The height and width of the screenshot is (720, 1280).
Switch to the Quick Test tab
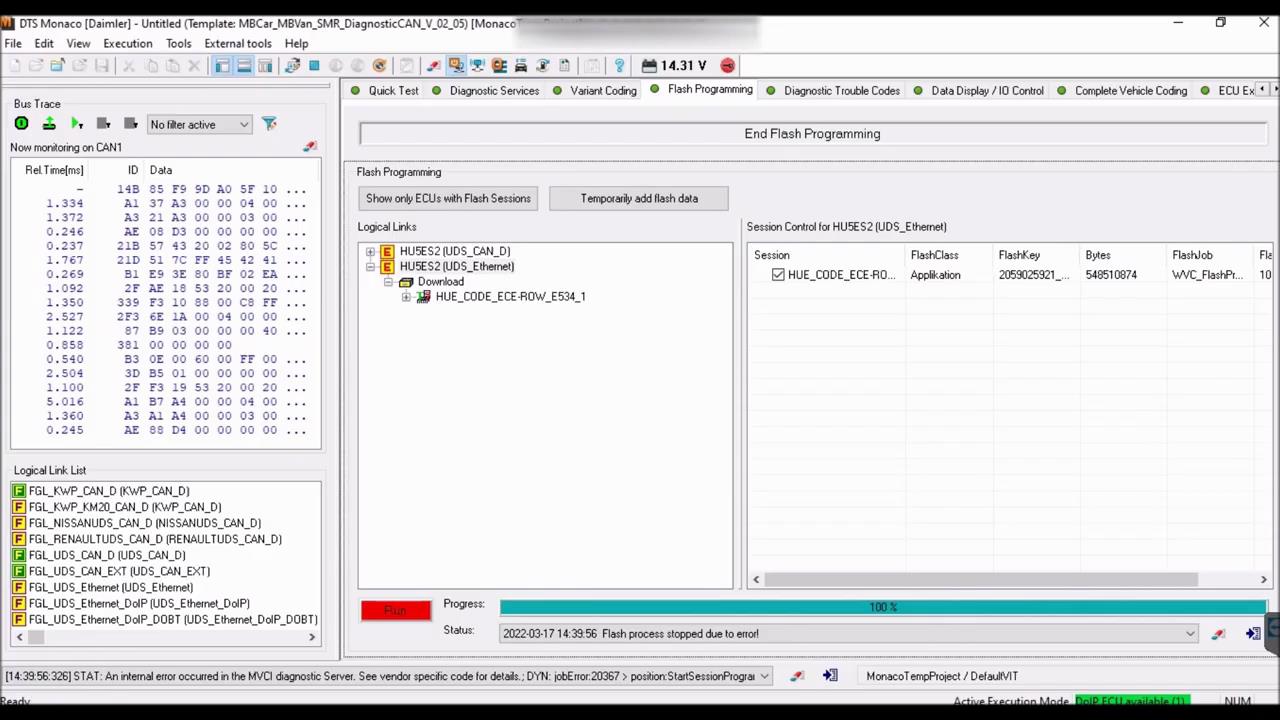tap(393, 91)
